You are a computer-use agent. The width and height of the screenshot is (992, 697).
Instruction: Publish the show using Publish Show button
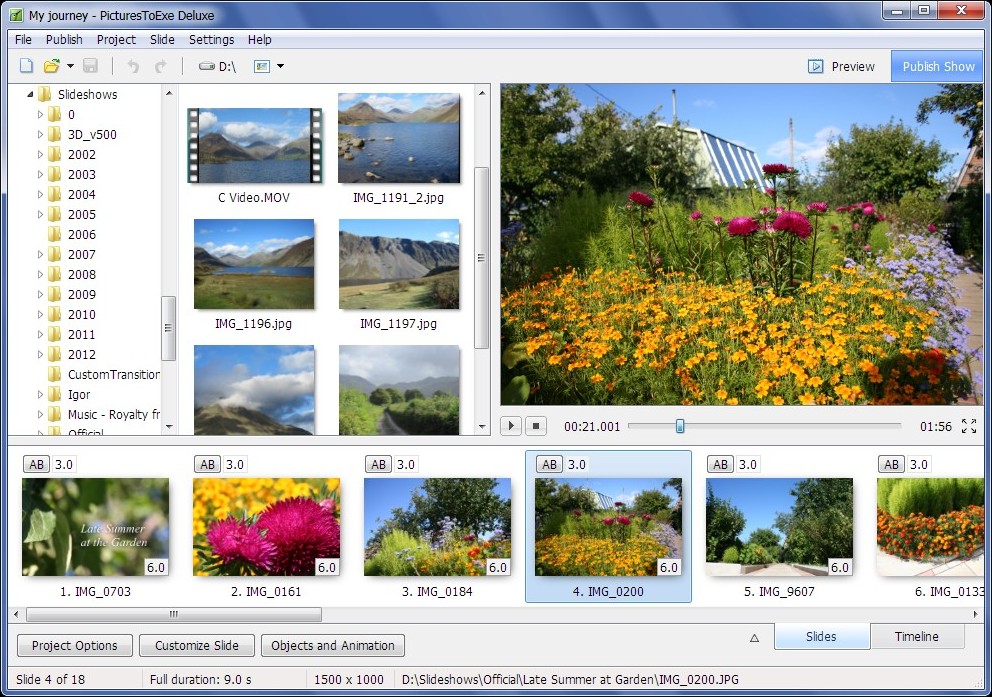click(x=937, y=66)
